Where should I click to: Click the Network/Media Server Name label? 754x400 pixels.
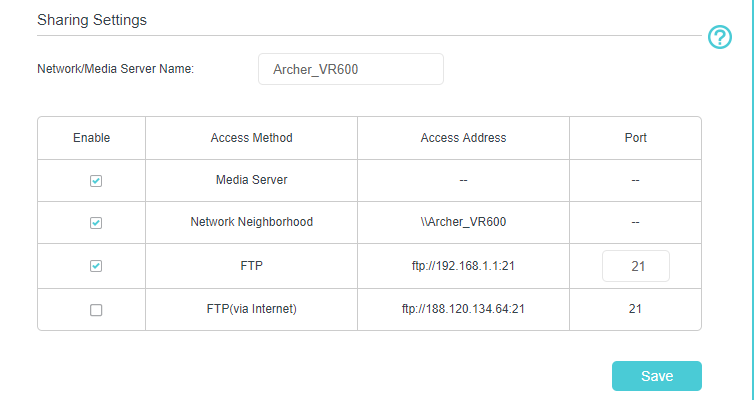click(x=115, y=69)
